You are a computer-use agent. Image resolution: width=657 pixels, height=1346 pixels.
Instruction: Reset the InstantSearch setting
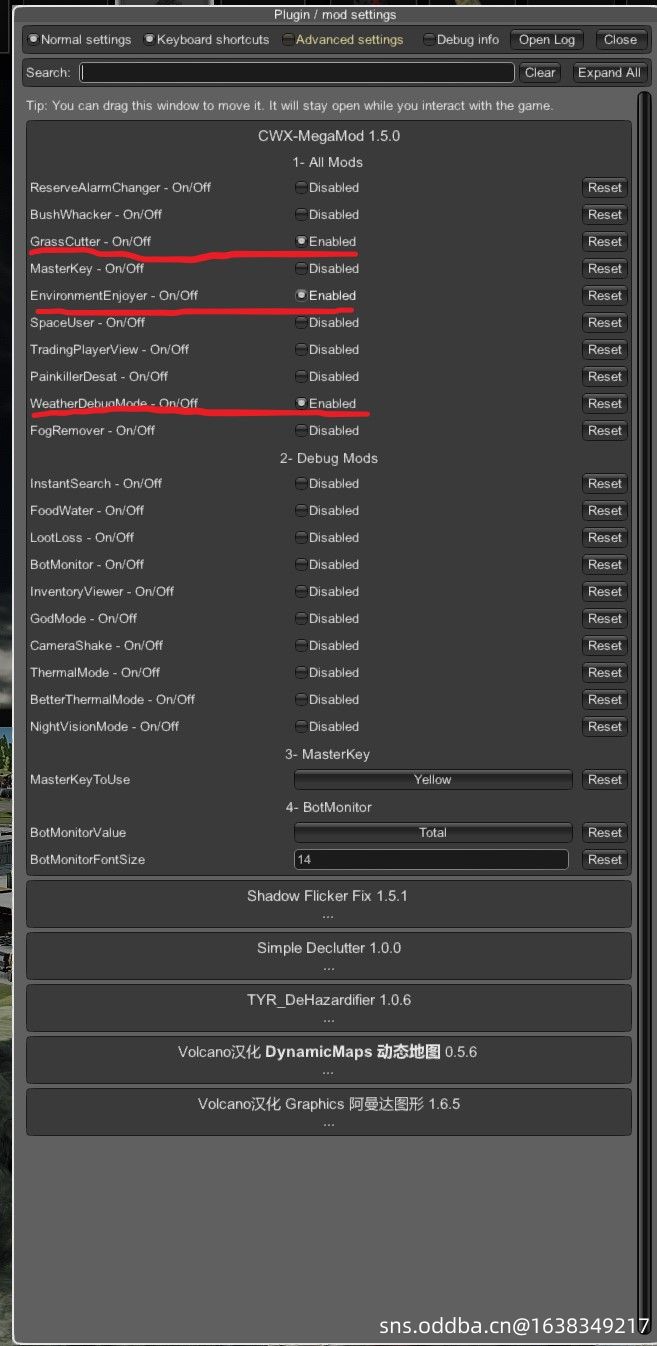(605, 484)
